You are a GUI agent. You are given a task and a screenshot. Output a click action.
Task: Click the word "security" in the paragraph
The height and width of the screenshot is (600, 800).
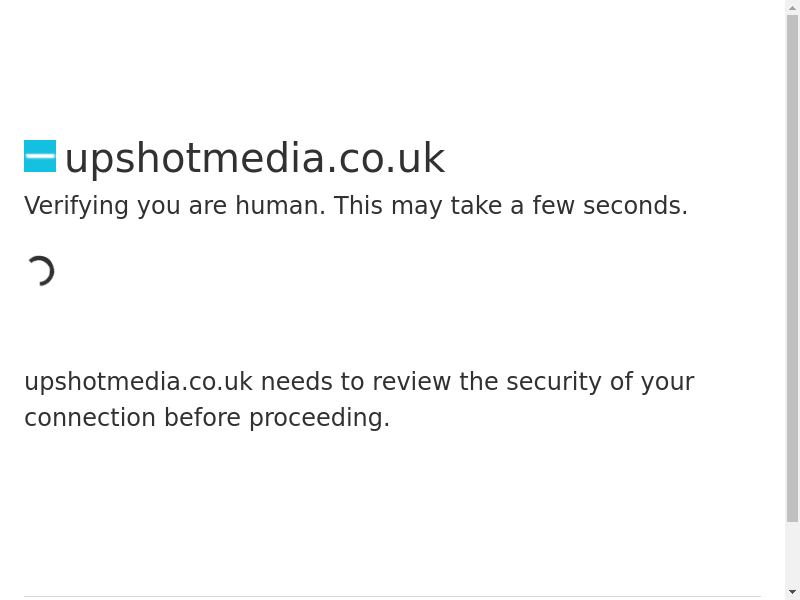pos(553,382)
